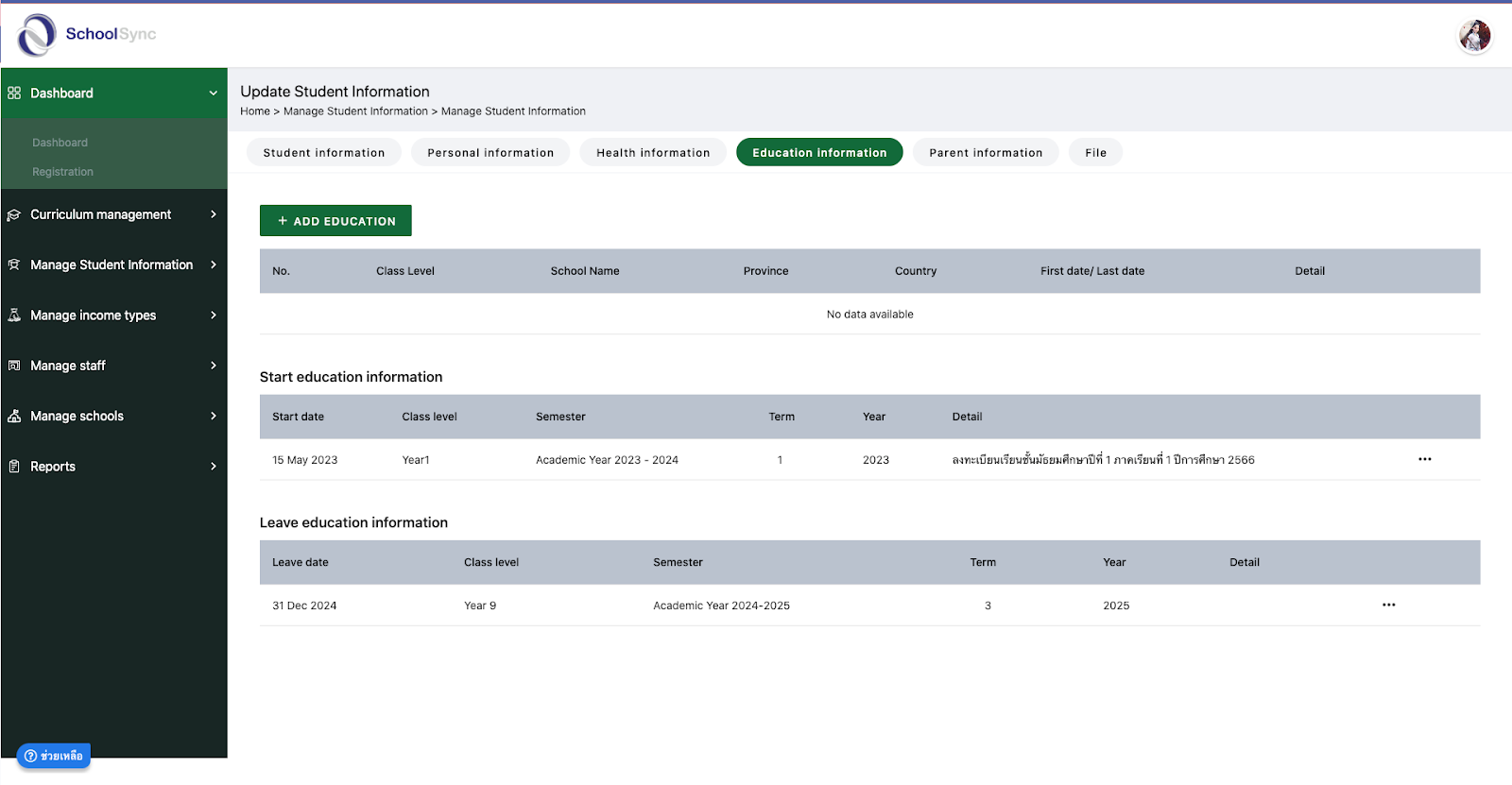Expand Manage income types chevron
1512x785 pixels.
214,316
